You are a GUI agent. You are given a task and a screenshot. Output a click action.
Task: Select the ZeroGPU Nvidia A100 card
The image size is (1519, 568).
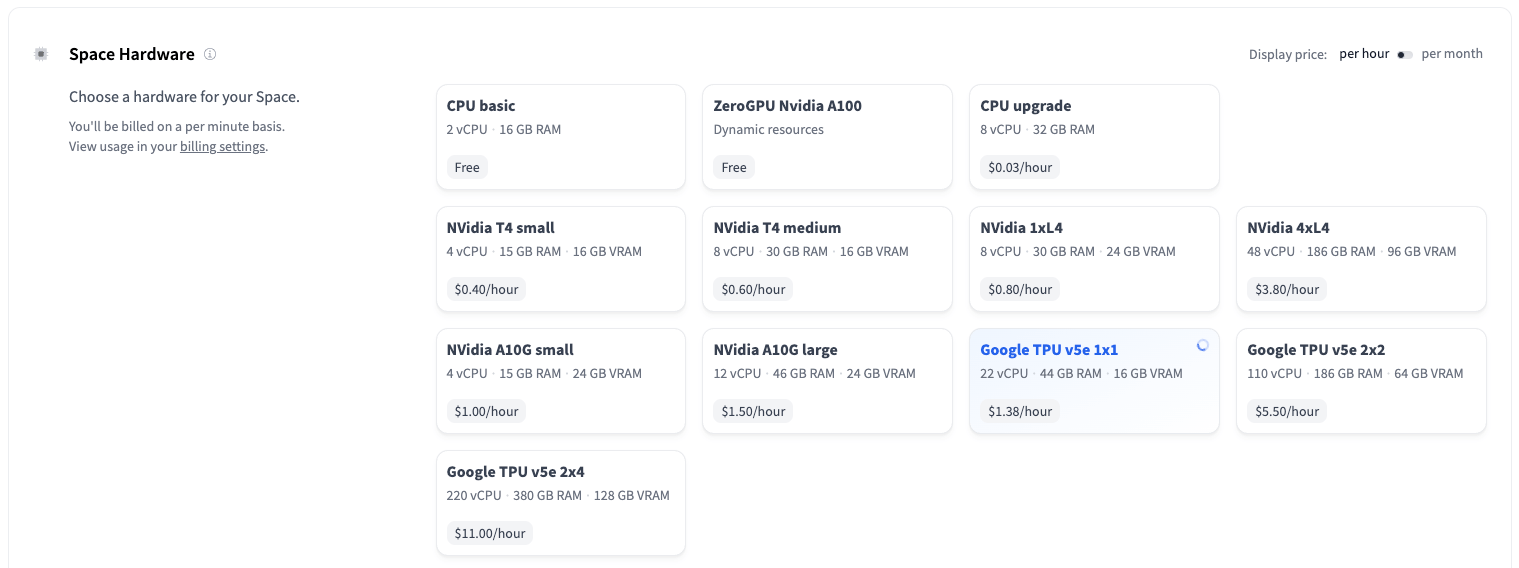coord(827,137)
